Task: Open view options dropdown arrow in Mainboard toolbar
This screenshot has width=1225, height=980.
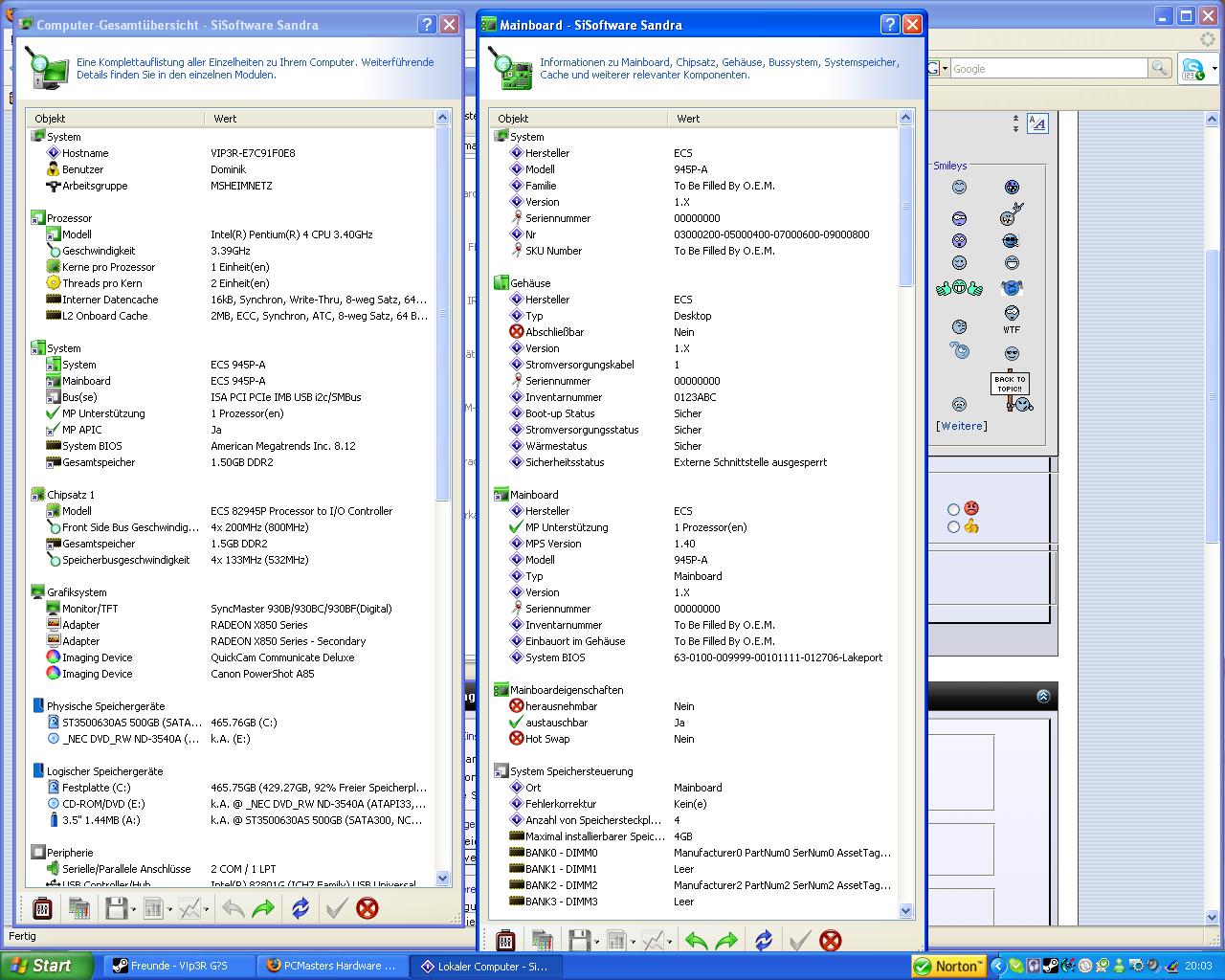Action: point(634,942)
